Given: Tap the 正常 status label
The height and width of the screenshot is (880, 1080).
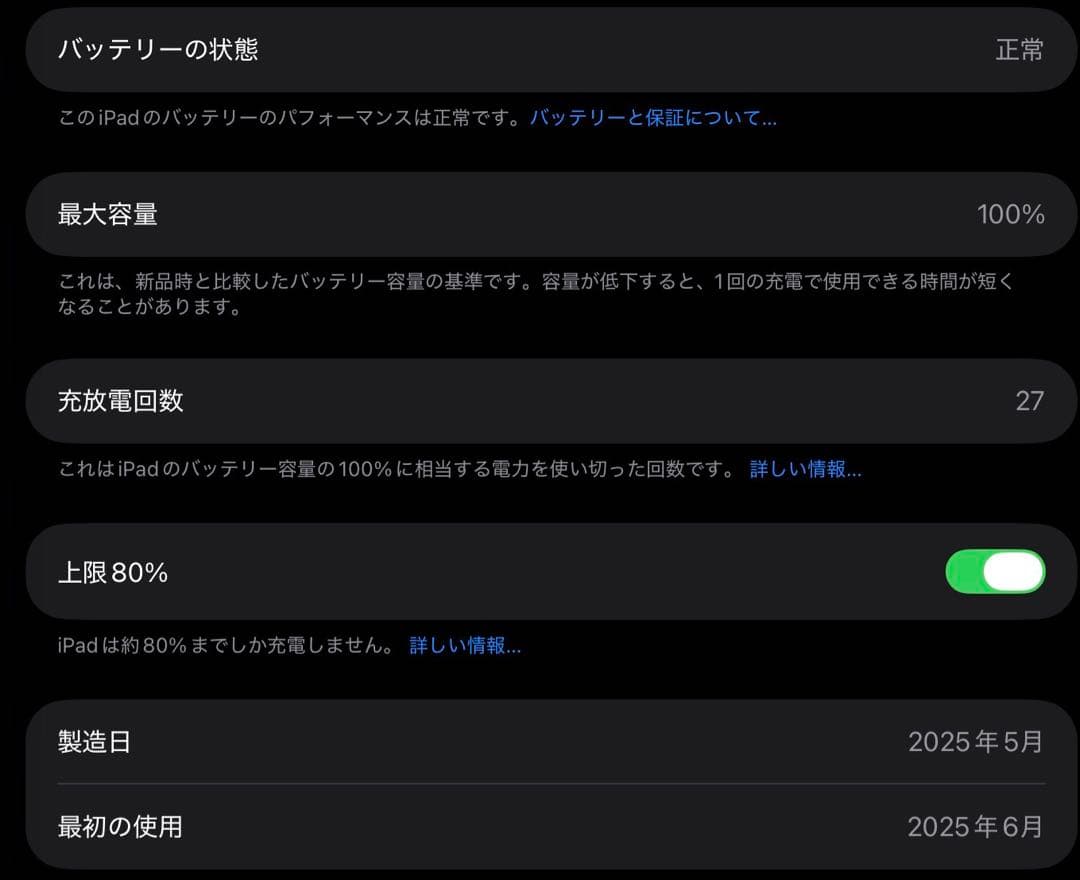Looking at the screenshot, I should tap(1019, 49).
